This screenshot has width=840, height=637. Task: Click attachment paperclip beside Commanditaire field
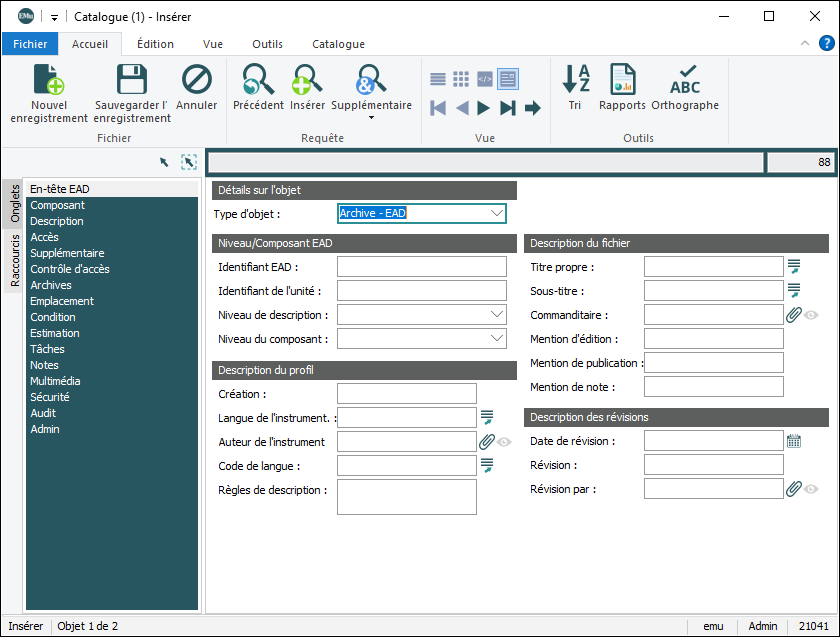click(794, 315)
